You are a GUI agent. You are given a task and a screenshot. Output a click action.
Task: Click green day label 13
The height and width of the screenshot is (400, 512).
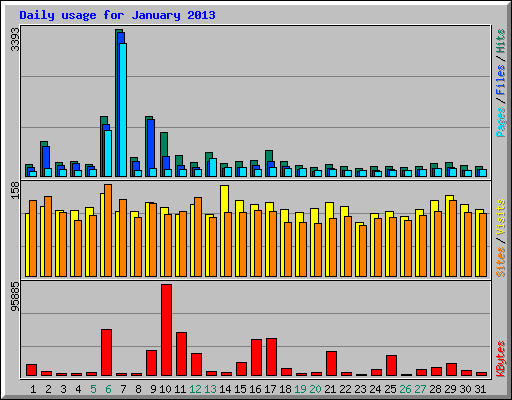point(210,389)
